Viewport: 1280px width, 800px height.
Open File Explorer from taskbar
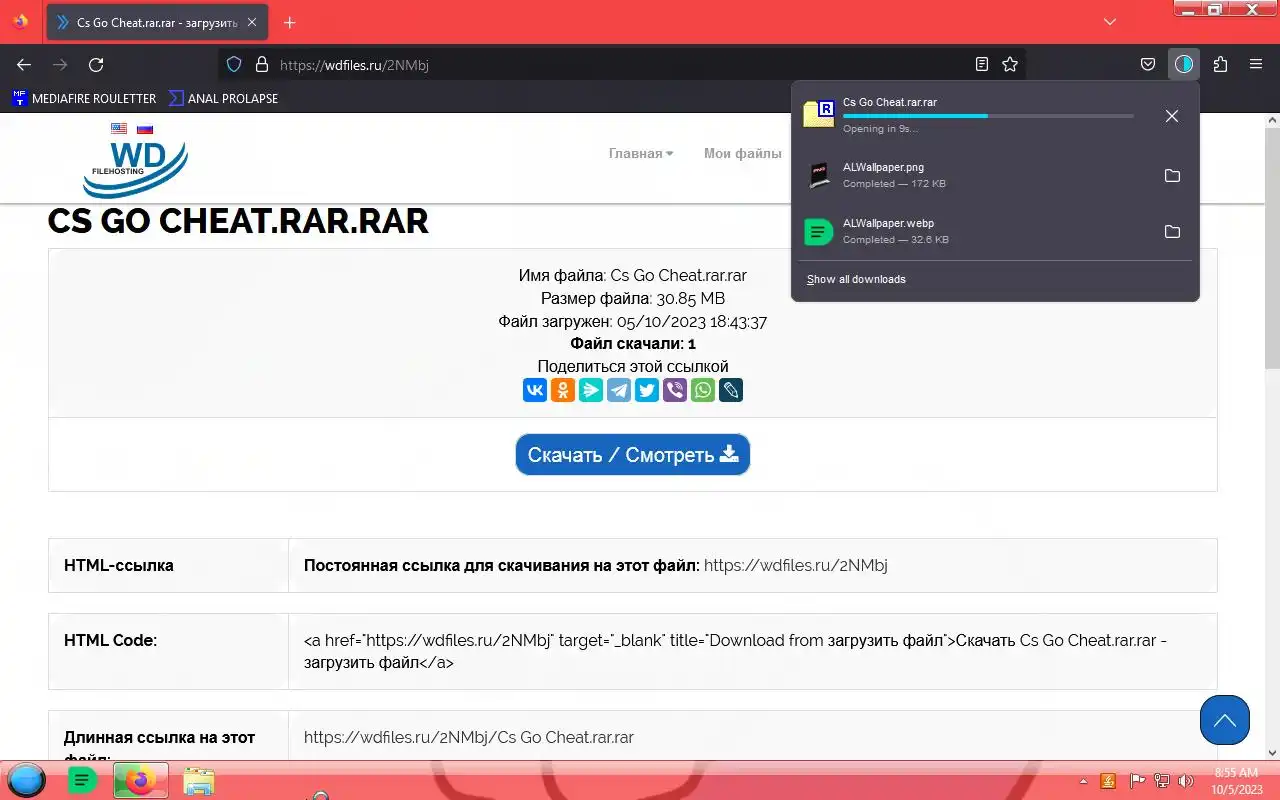(199, 781)
